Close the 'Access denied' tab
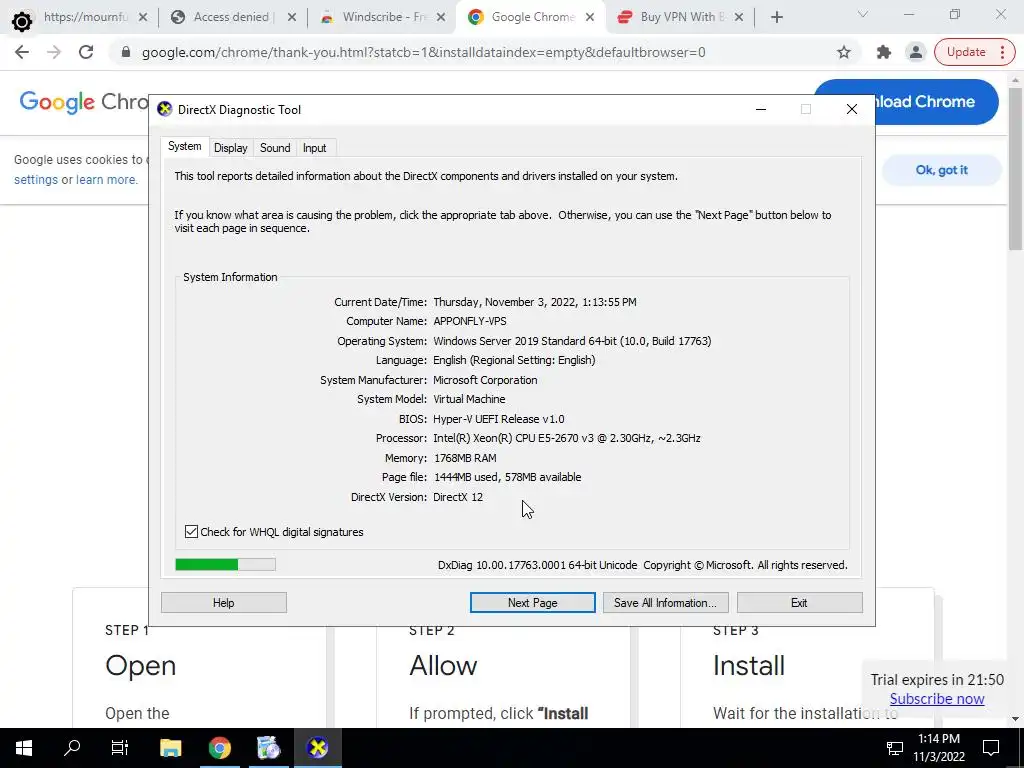The width and height of the screenshot is (1024, 768). tap(292, 18)
